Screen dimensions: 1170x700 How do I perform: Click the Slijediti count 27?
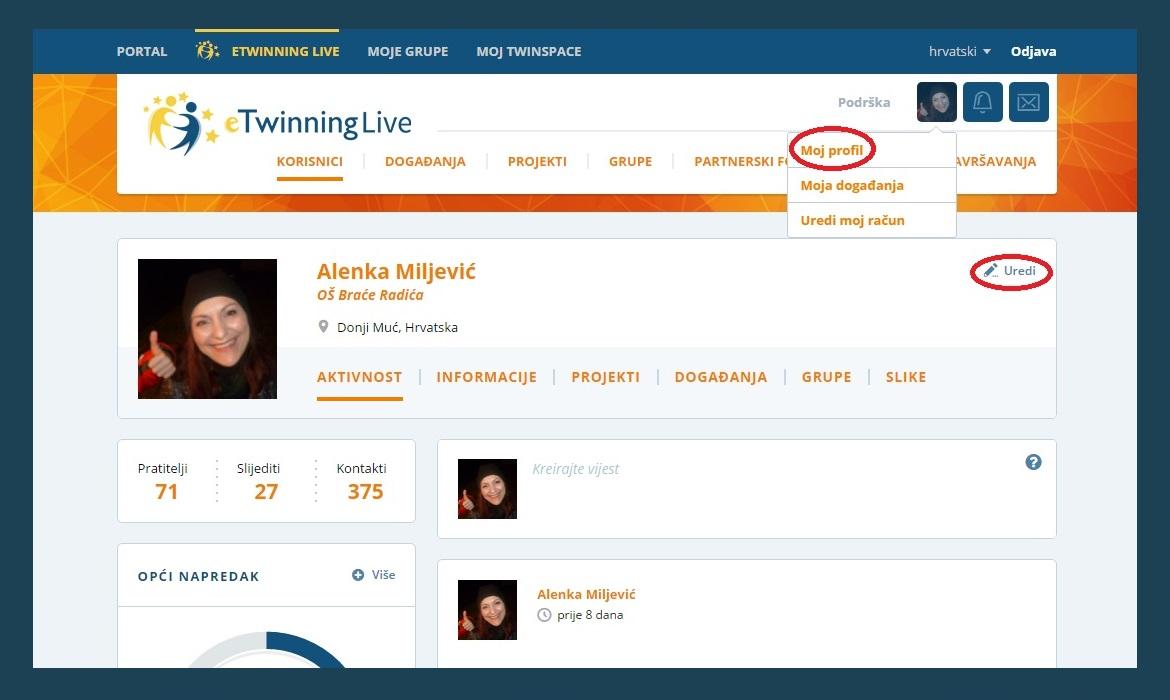point(266,492)
